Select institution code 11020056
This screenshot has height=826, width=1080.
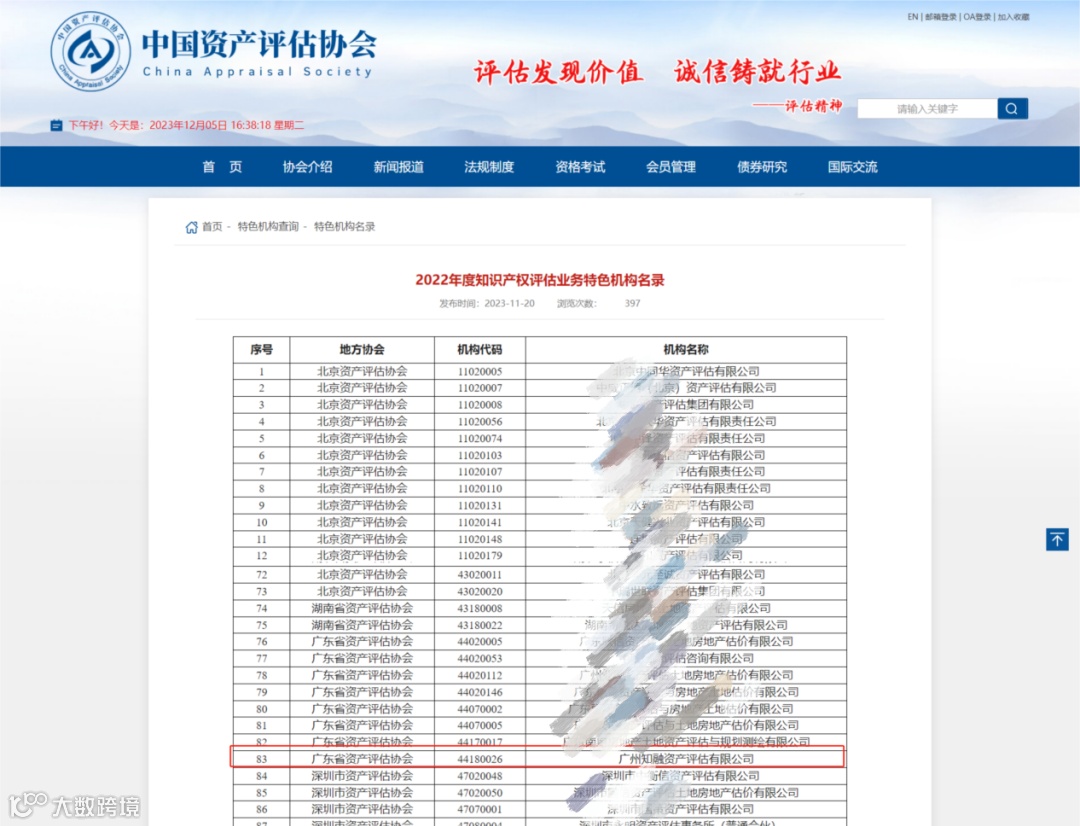(479, 422)
